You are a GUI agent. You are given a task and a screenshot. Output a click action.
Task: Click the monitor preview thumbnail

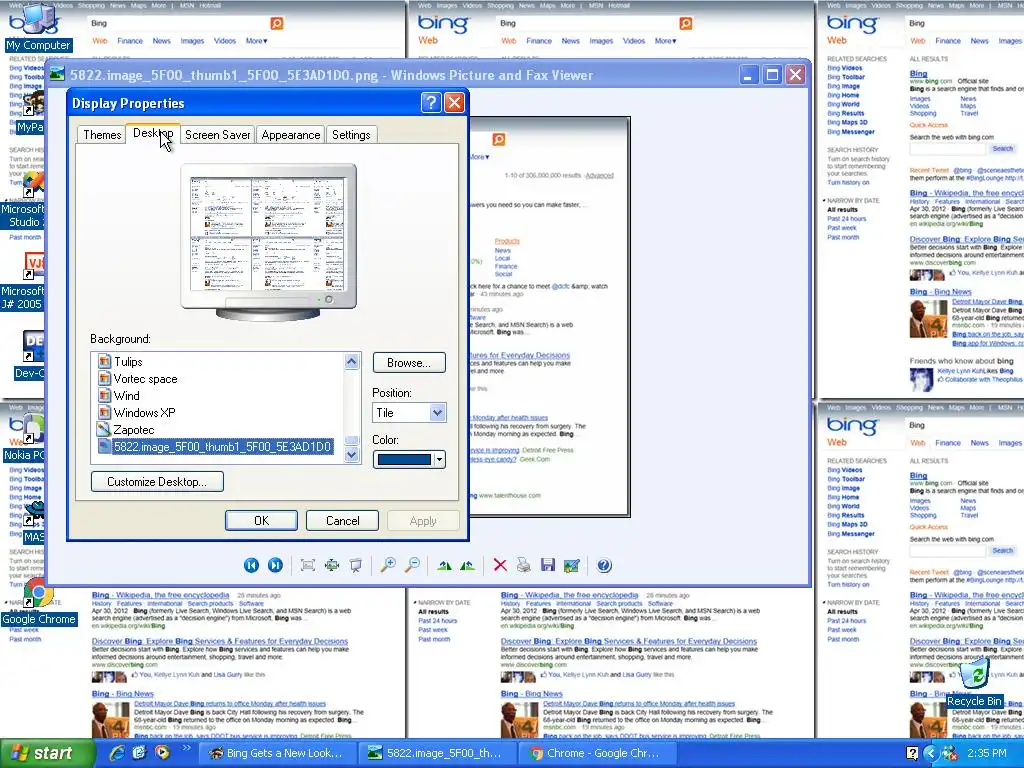[x=268, y=234]
